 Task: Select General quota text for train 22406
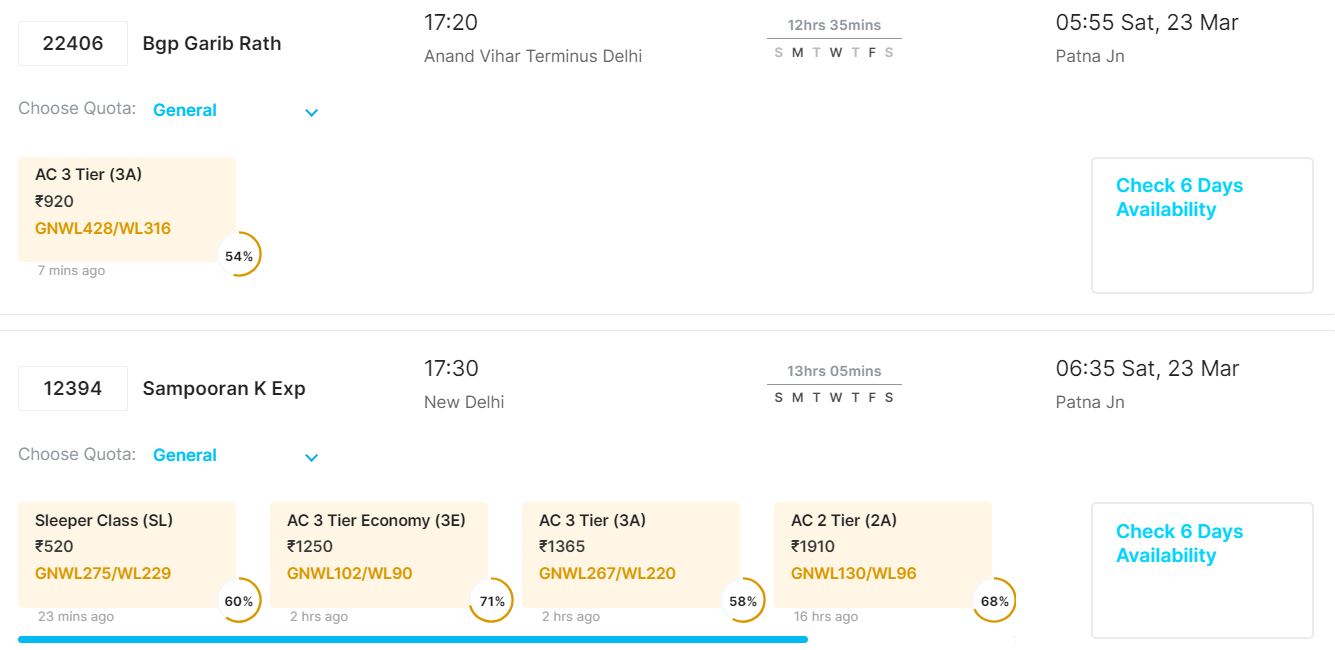tap(185, 110)
